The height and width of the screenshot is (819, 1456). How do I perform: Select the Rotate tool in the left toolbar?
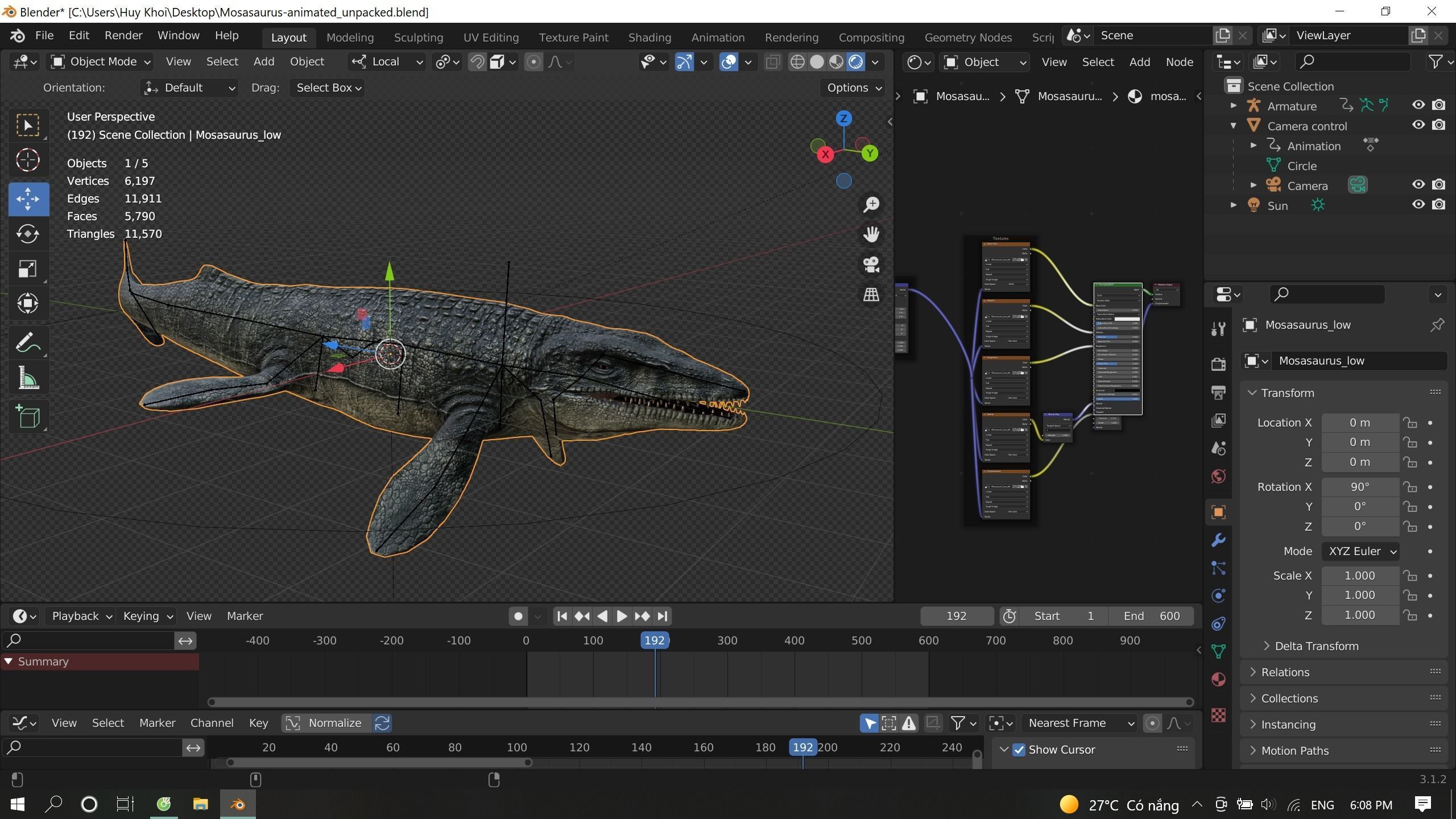pos(27,234)
